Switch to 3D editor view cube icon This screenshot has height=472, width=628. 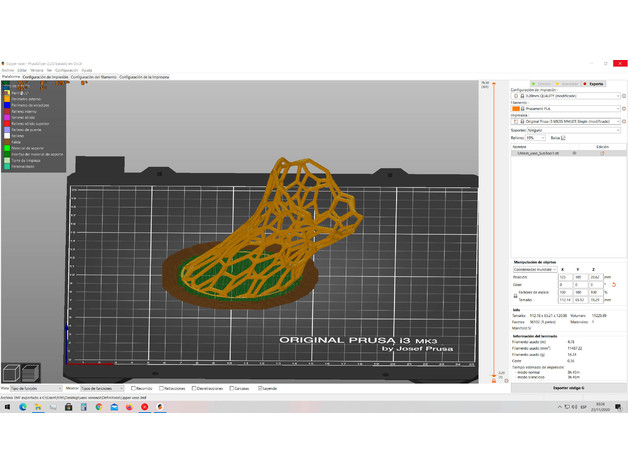click(x=11, y=372)
